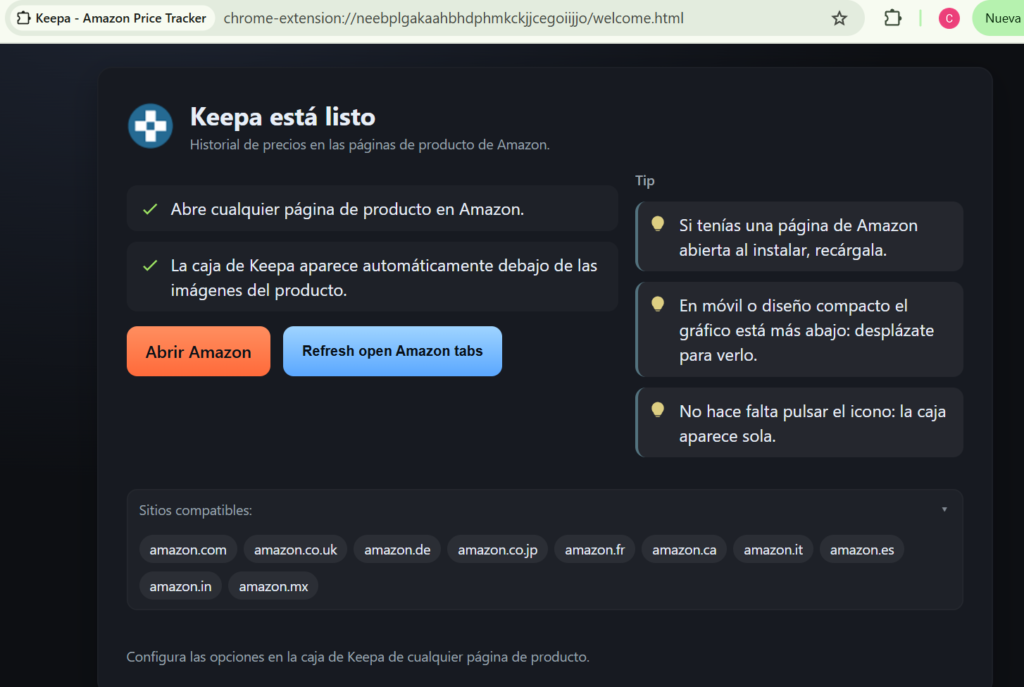Click the checkmark next to 'La caja de Keepa aparece'
The width and height of the screenshot is (1024, 687).
(x=150, y=265)
